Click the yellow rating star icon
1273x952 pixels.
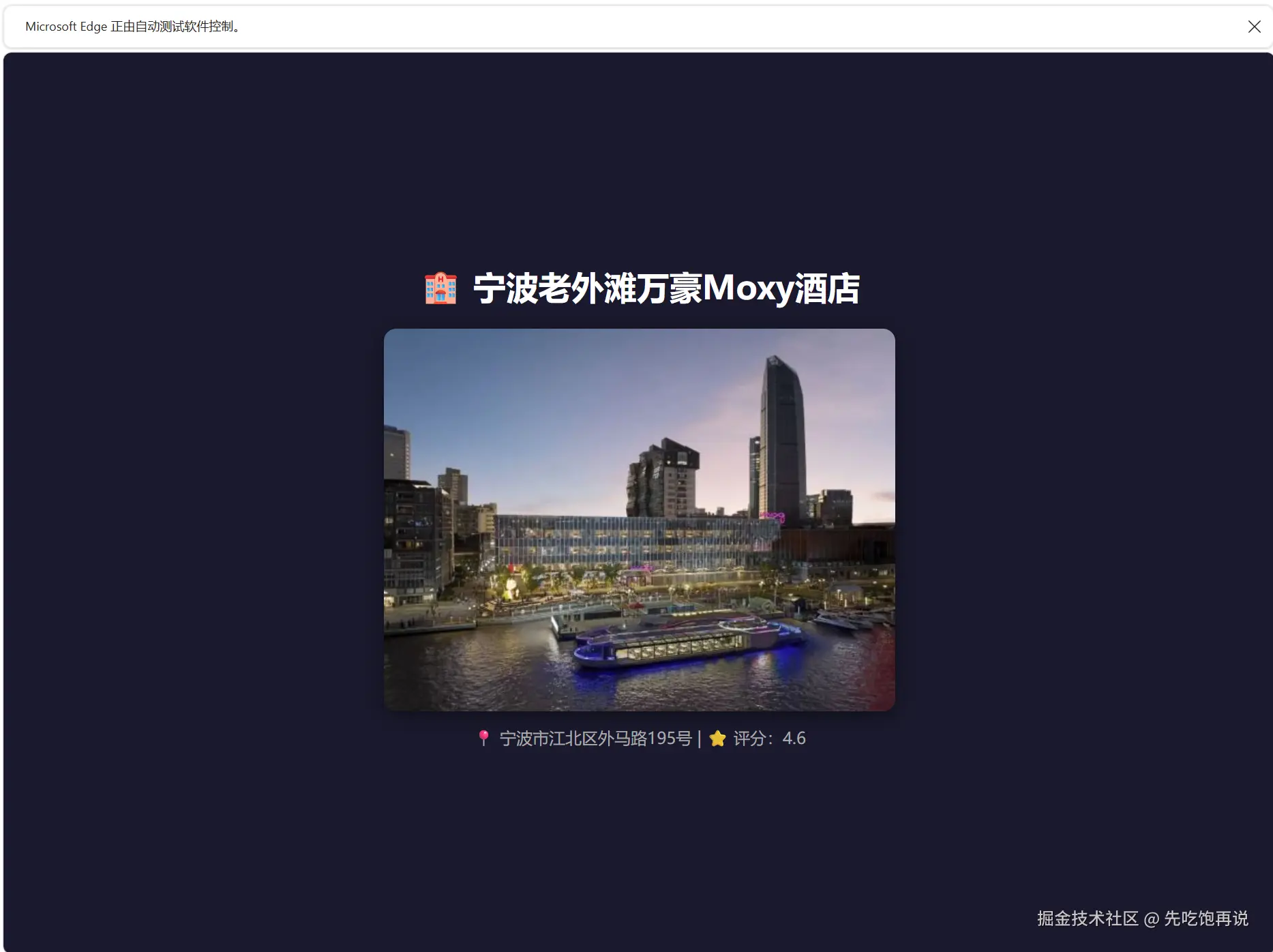pos(717,739)
